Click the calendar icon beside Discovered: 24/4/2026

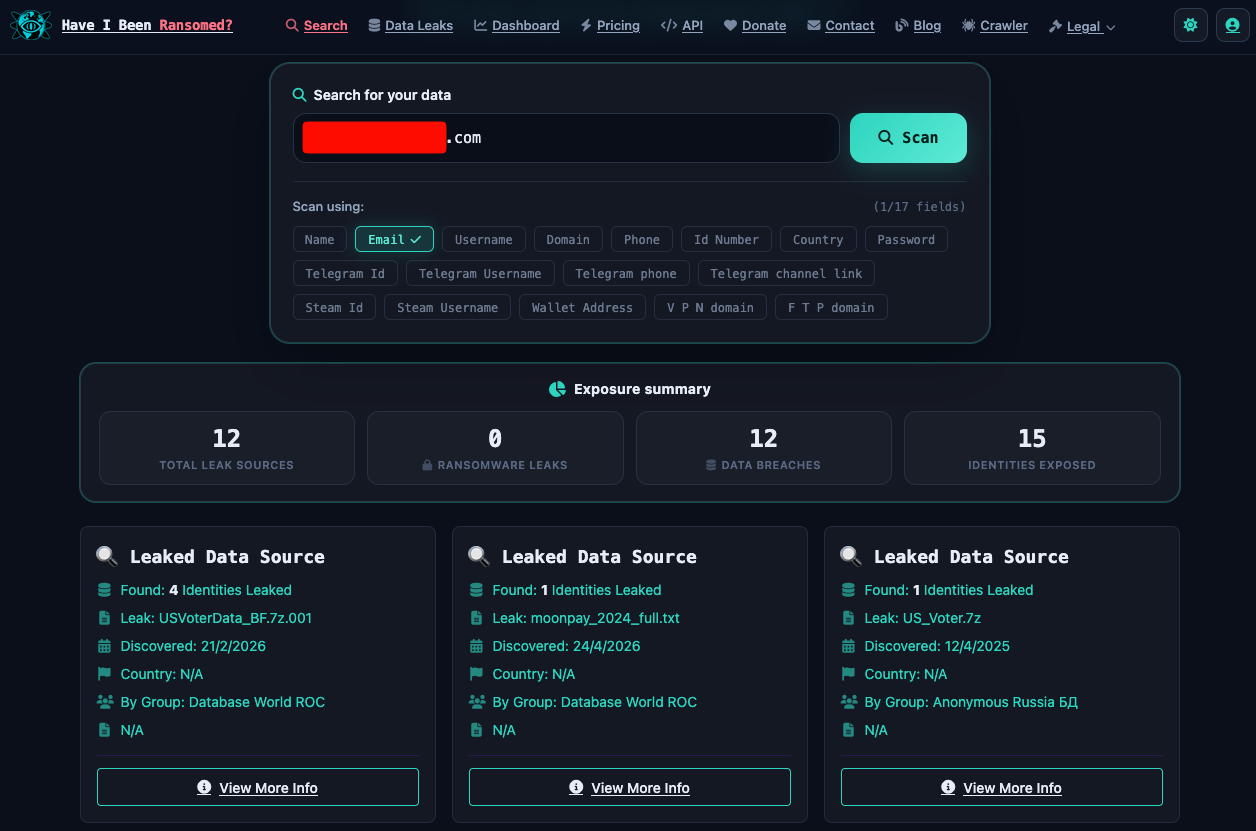pyautogui.click(x=477, y=646)
